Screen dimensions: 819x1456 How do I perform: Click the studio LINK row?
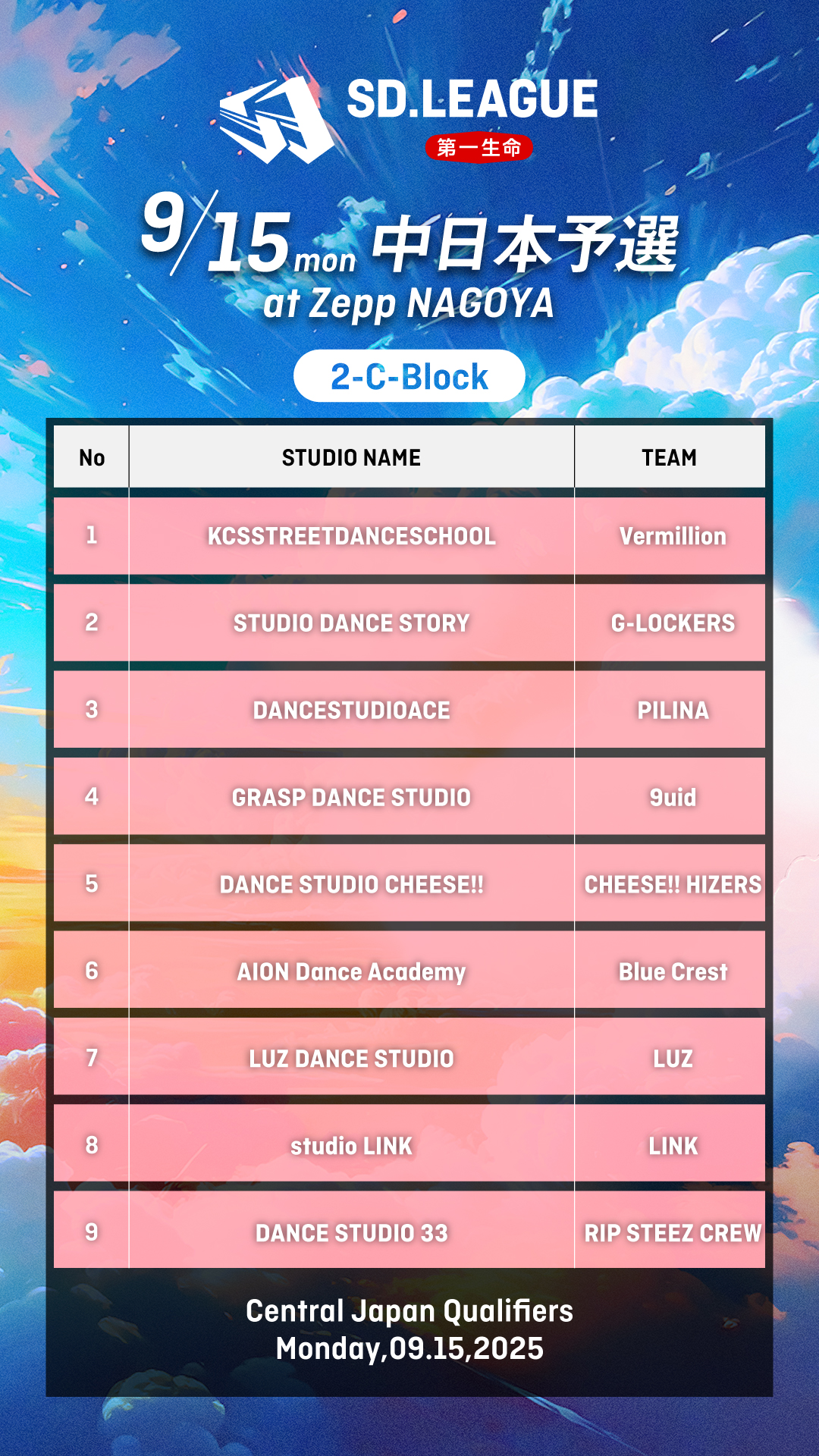coord(351,1146)
